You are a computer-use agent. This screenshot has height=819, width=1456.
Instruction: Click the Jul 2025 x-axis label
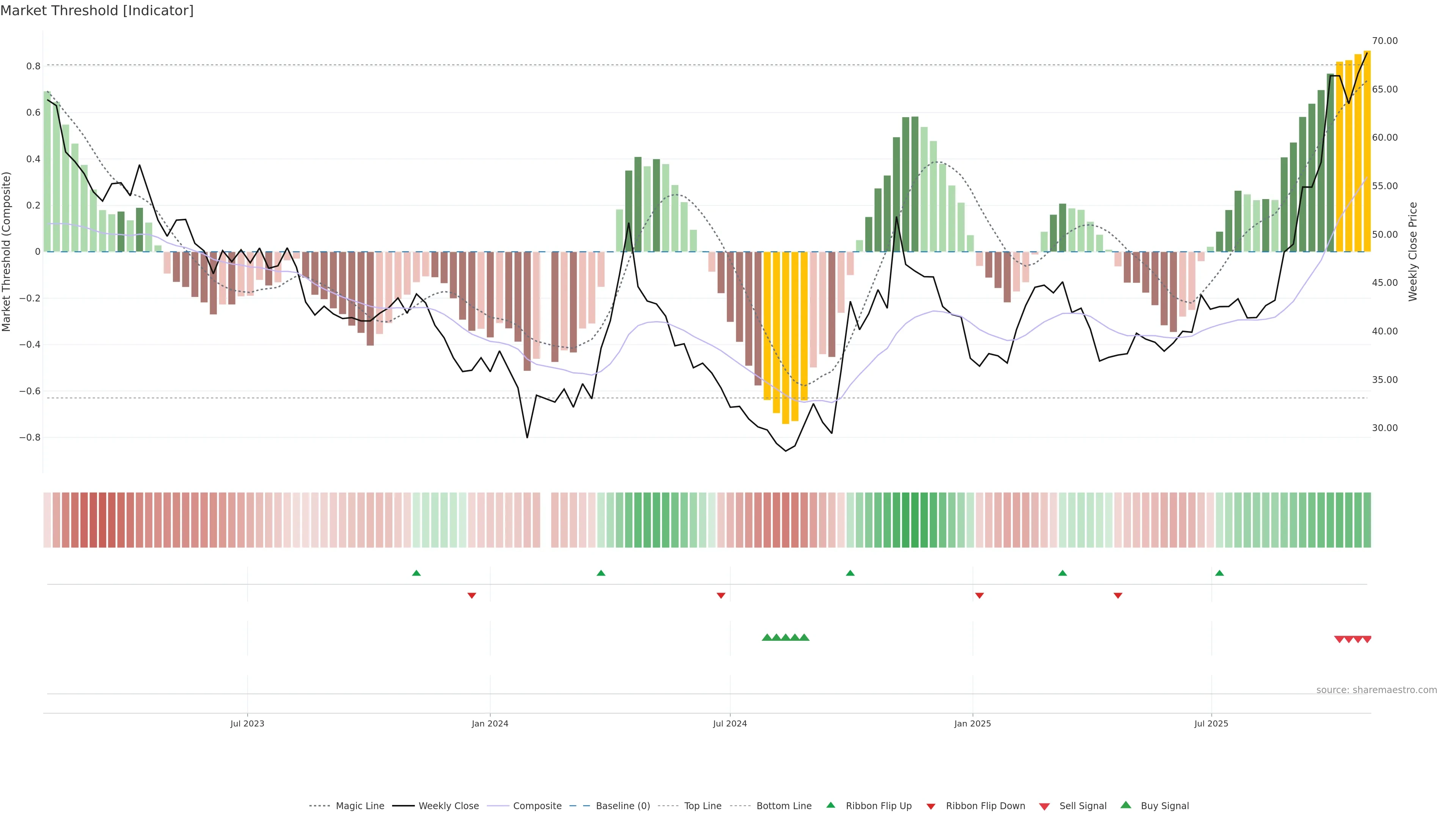pyautogui.click(x=1211, y=723)
